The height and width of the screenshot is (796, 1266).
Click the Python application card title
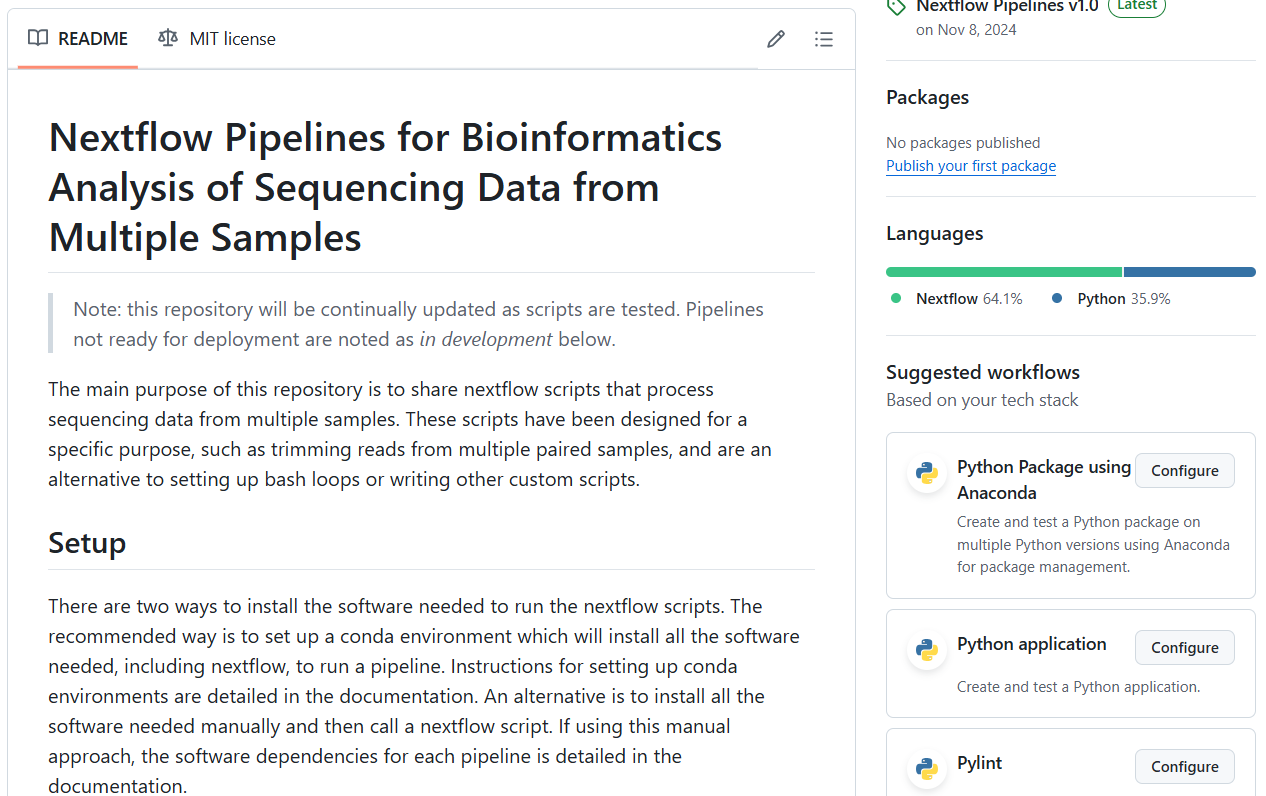pyautogui.click(x=1032, y=644)
